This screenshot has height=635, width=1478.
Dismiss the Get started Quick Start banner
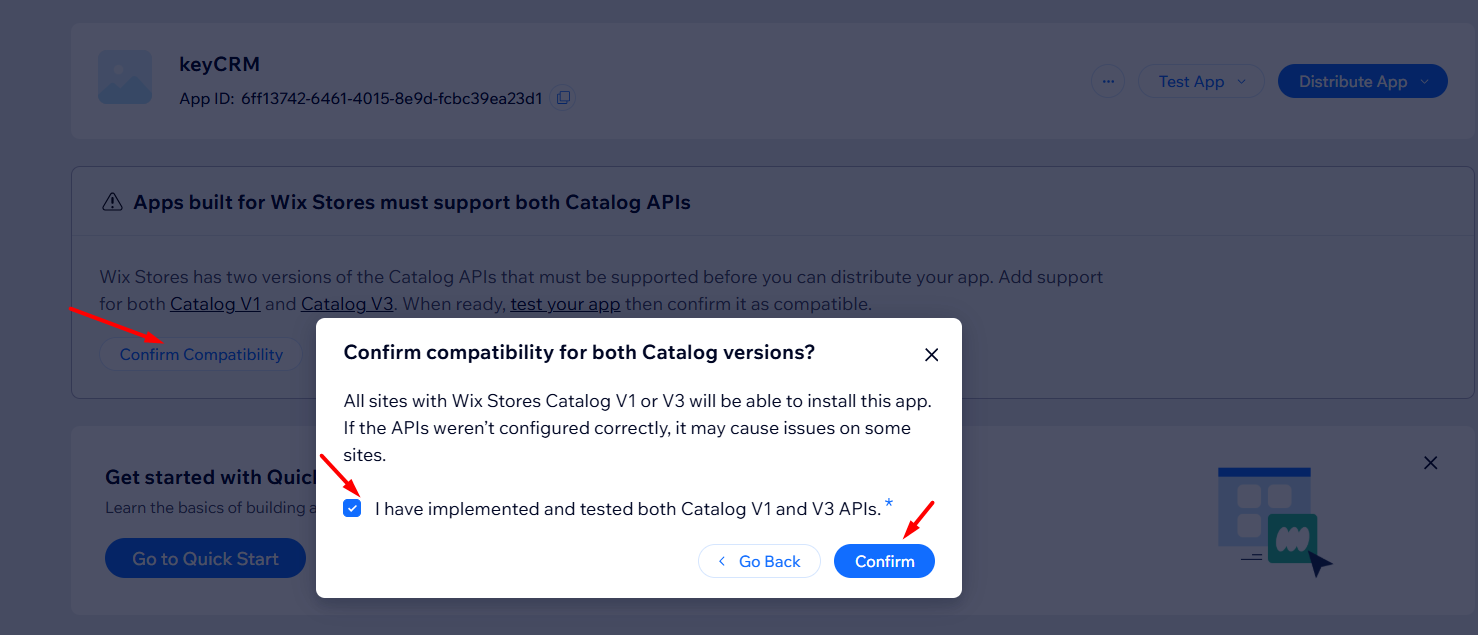(x=1430, y=463)
